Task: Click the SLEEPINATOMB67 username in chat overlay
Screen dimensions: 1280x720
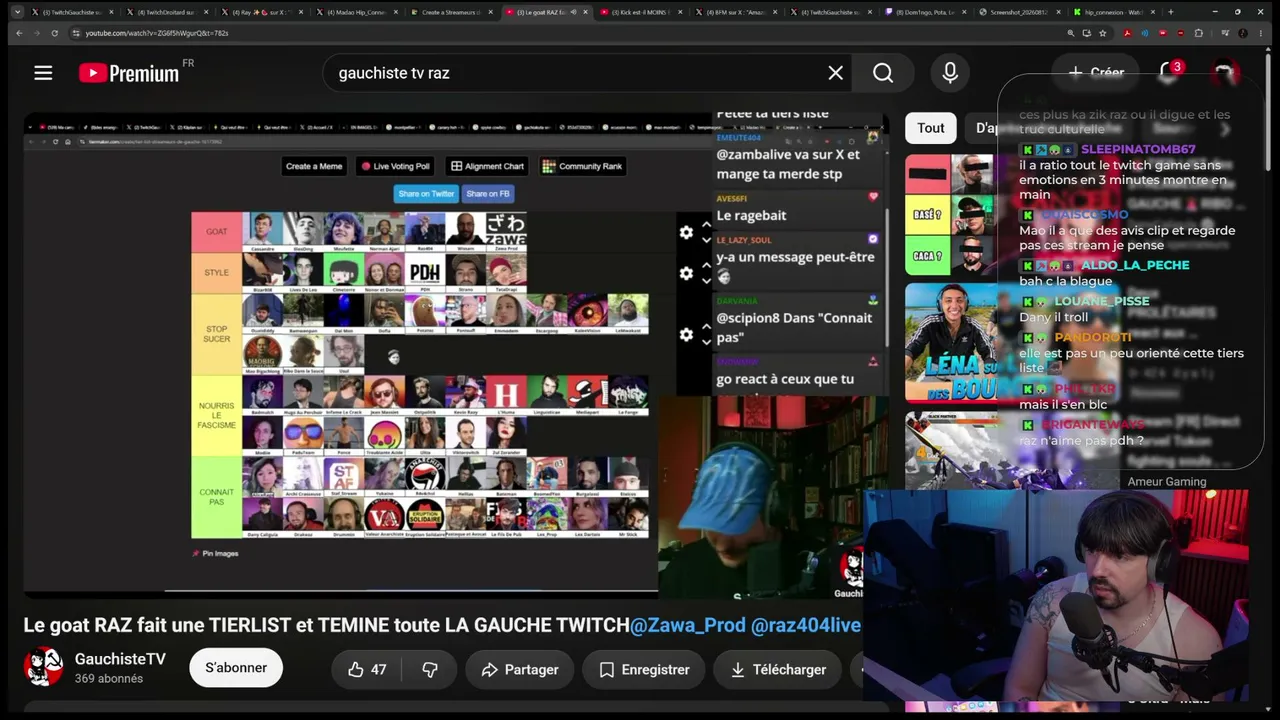Action: 1138,149
